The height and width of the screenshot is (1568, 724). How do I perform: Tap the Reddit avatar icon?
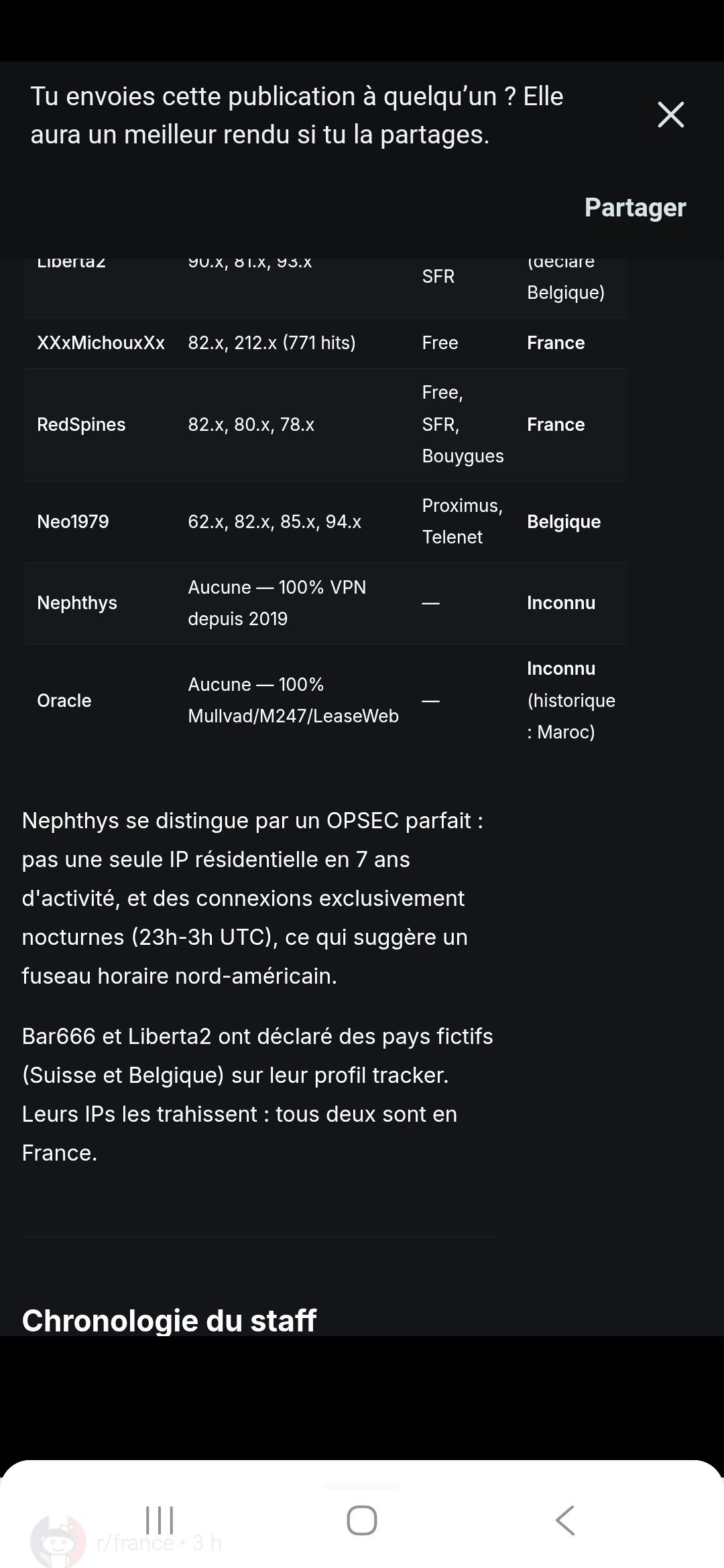[58, 1542]
